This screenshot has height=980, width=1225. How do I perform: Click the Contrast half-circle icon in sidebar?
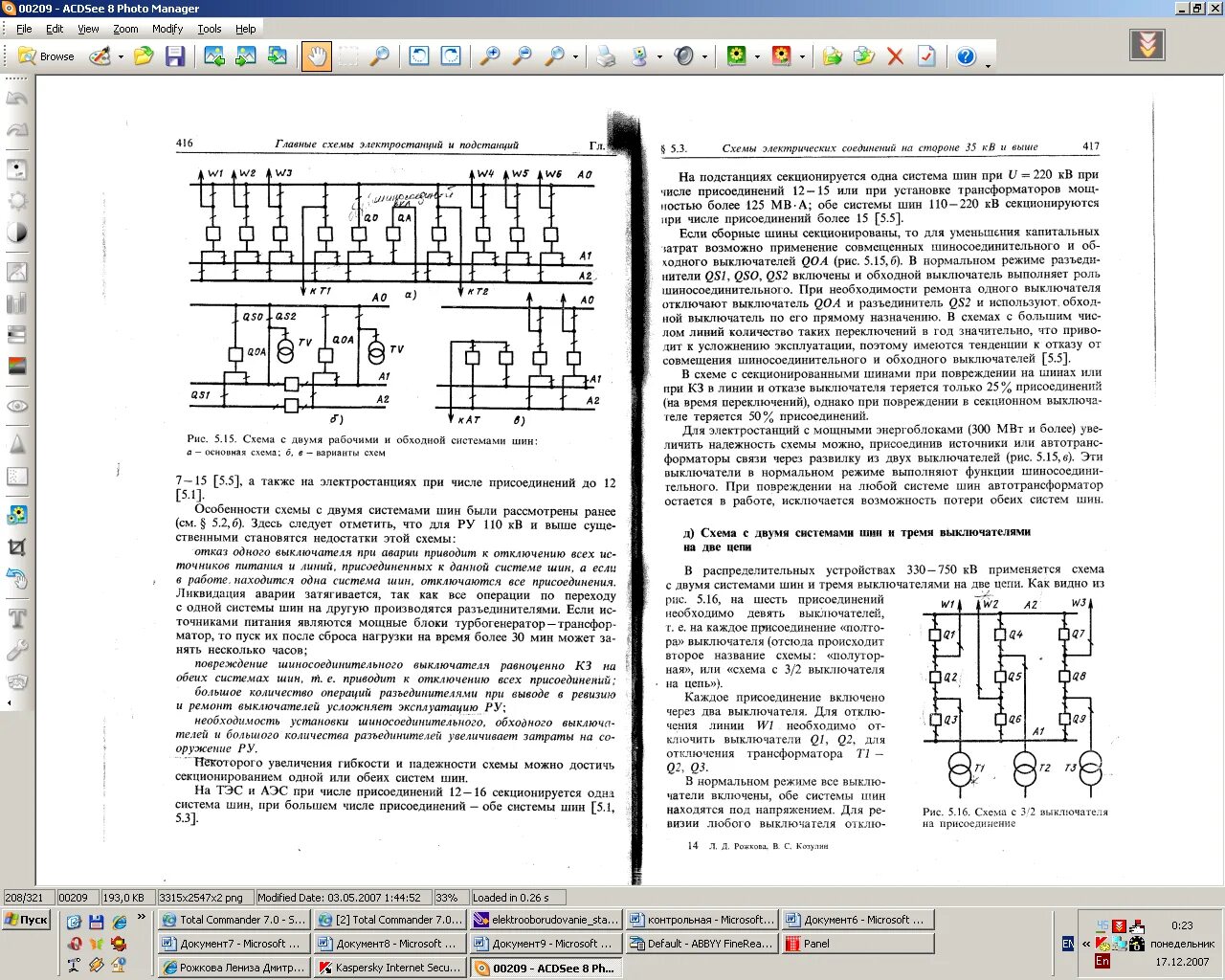17,233
